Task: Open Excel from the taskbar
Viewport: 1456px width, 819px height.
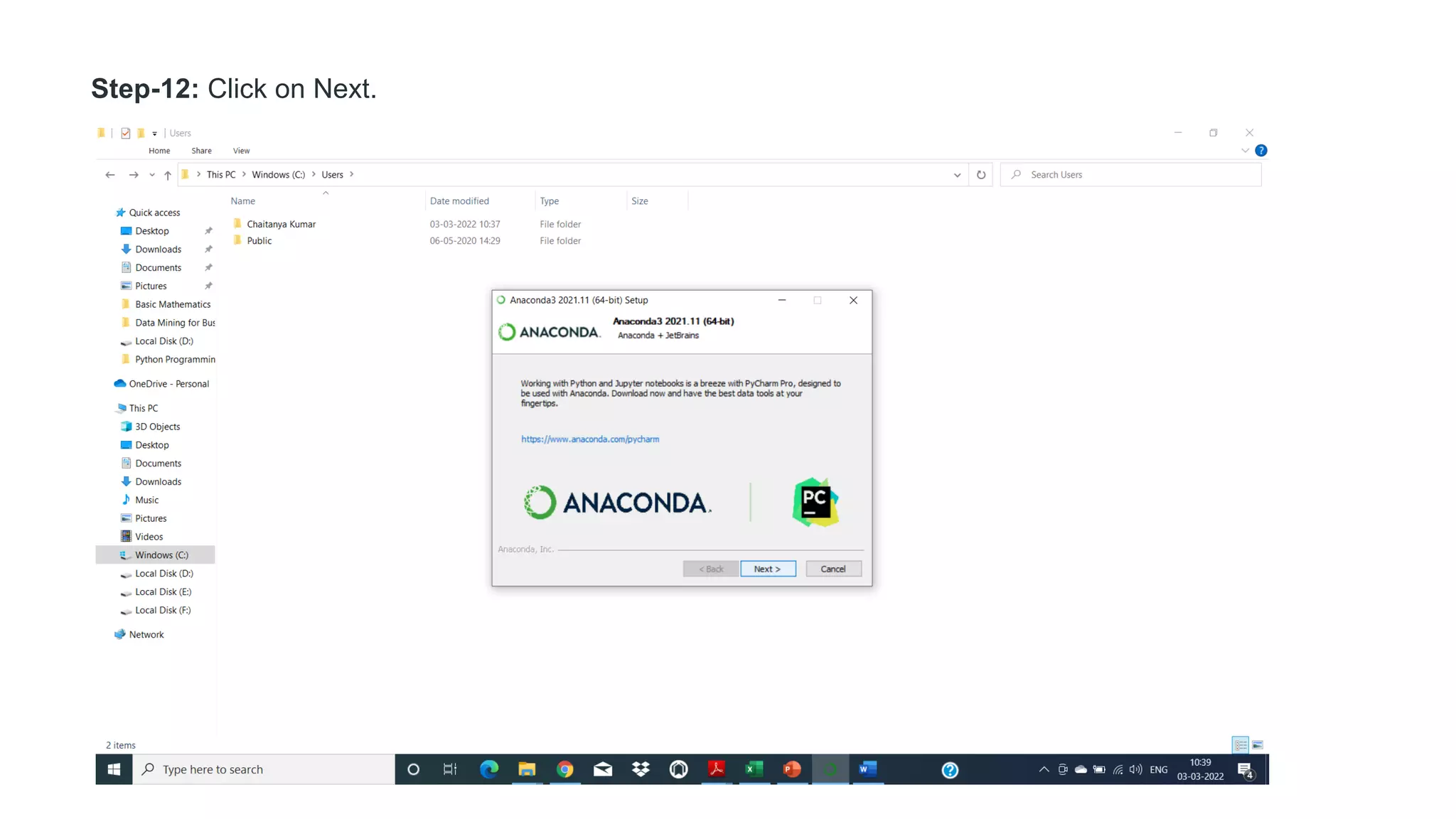Action: [754, 769]
